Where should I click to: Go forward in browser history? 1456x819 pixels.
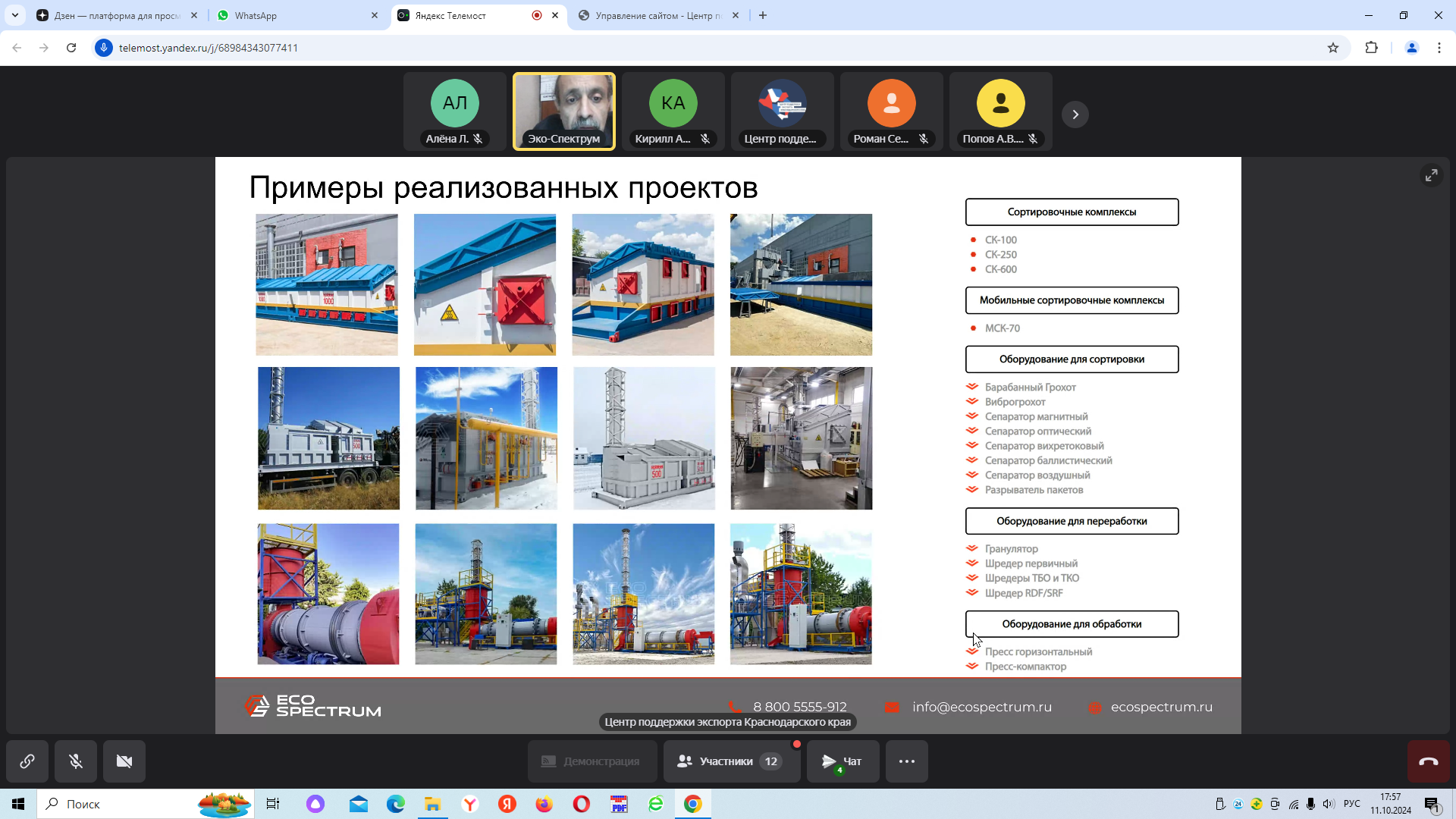pyautogui.click(x=44, y=48)
